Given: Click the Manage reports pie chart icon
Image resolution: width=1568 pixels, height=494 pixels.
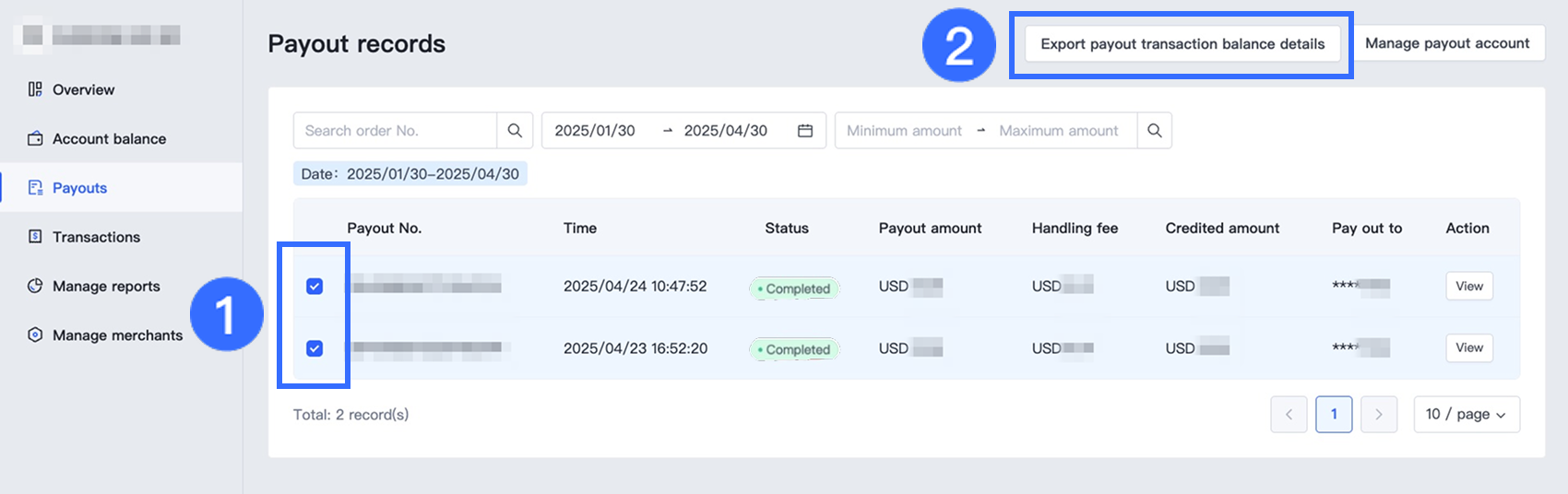Looking at the screenshot, I should pos(35,286).
